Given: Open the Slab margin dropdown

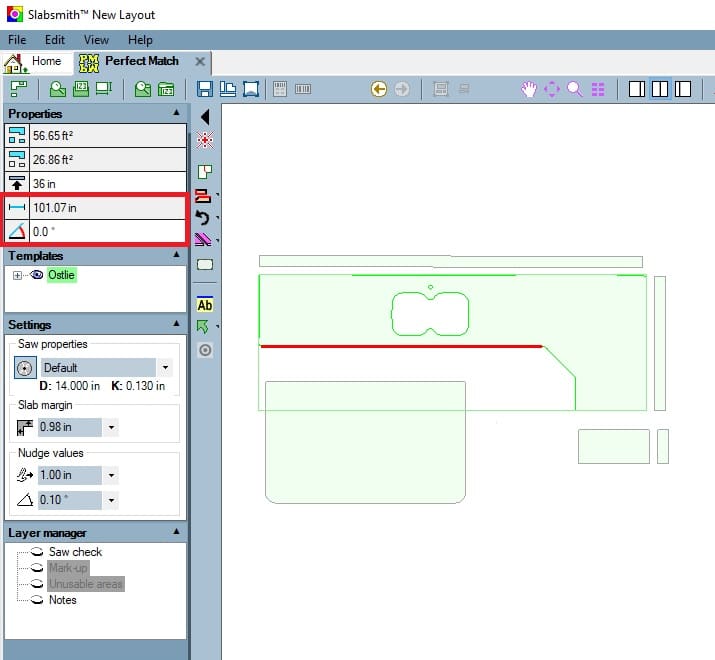Looking at the screenshot, I should [x=112, y=427].
